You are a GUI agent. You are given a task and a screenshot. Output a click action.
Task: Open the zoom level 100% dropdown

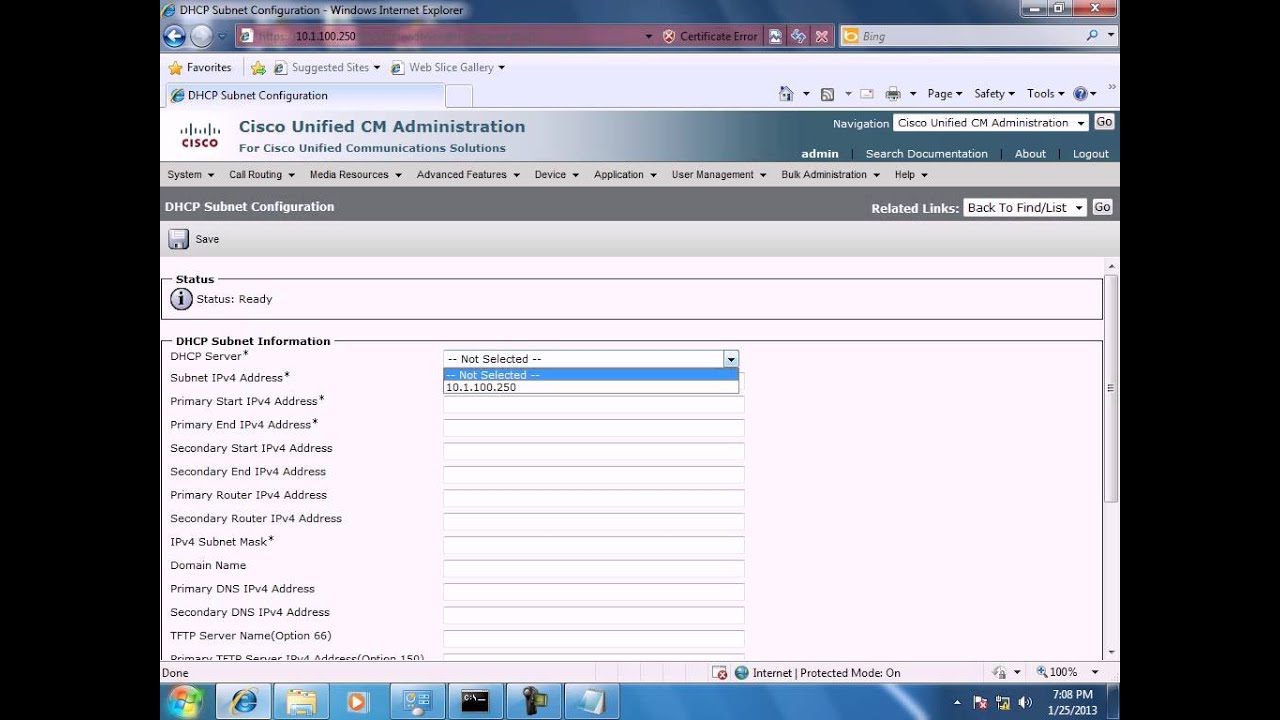click(x=1095, y=673)
